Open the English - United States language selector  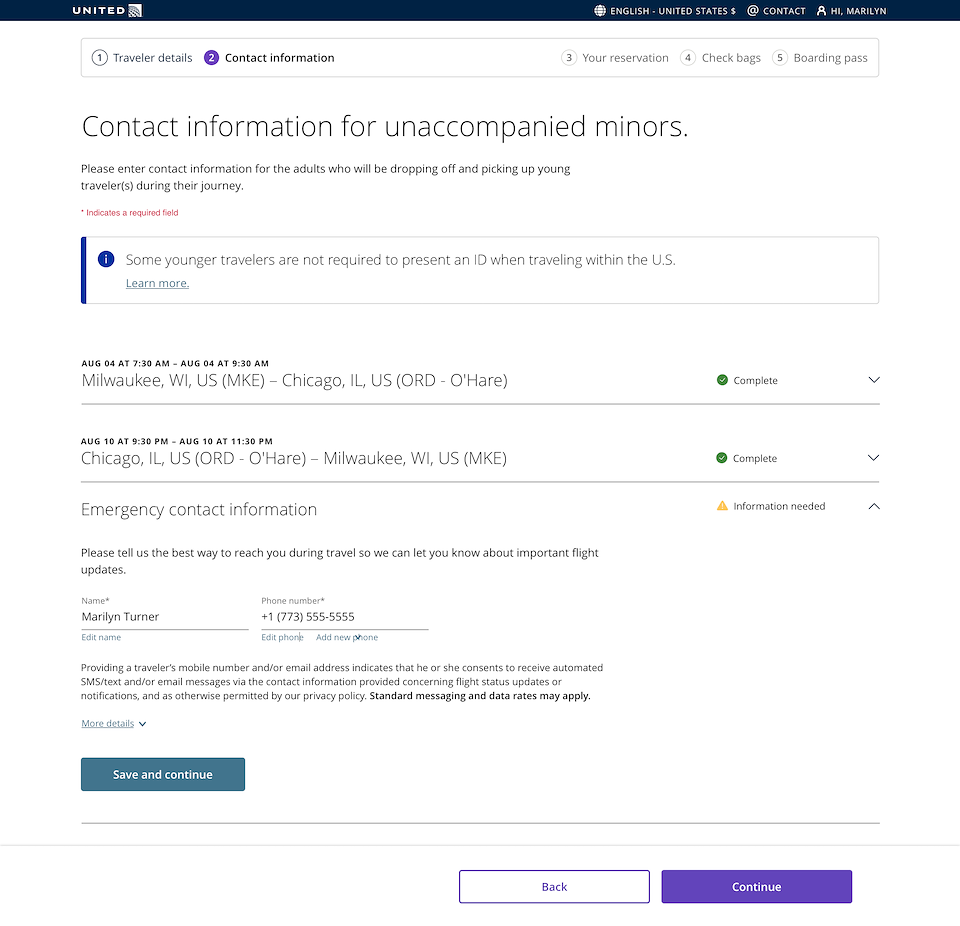tap(666, 10)
